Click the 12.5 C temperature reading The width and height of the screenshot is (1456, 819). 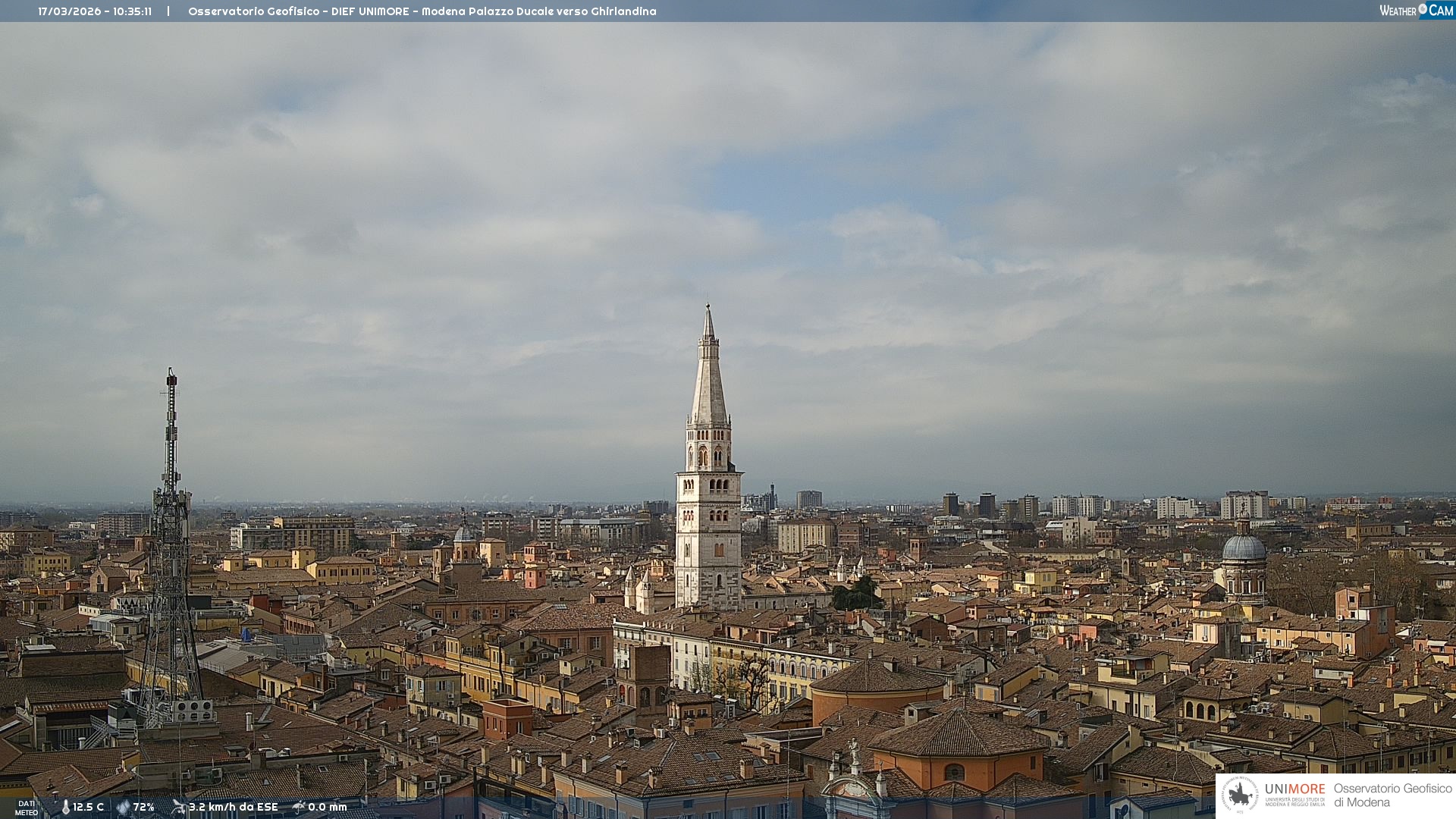[x=89, y=808]
